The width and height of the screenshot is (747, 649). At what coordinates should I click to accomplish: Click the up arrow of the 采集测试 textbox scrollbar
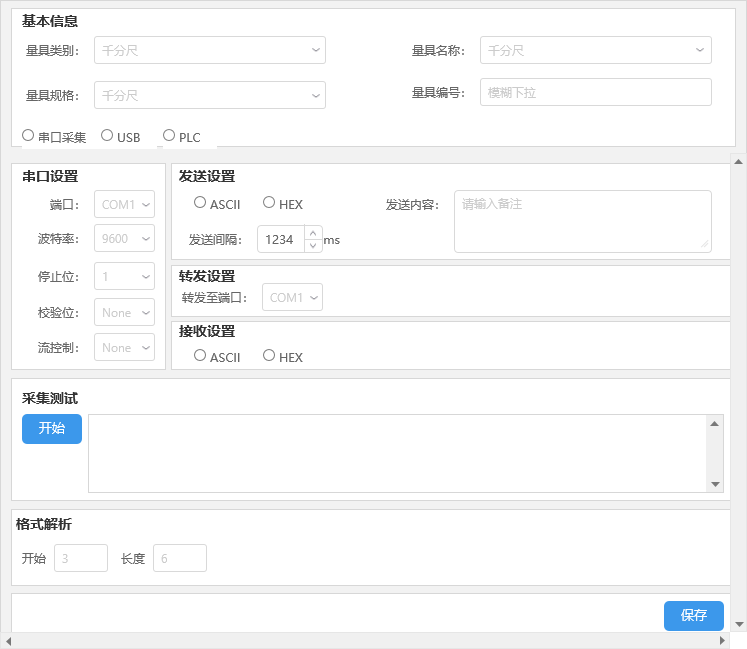(x=715, y=424)
